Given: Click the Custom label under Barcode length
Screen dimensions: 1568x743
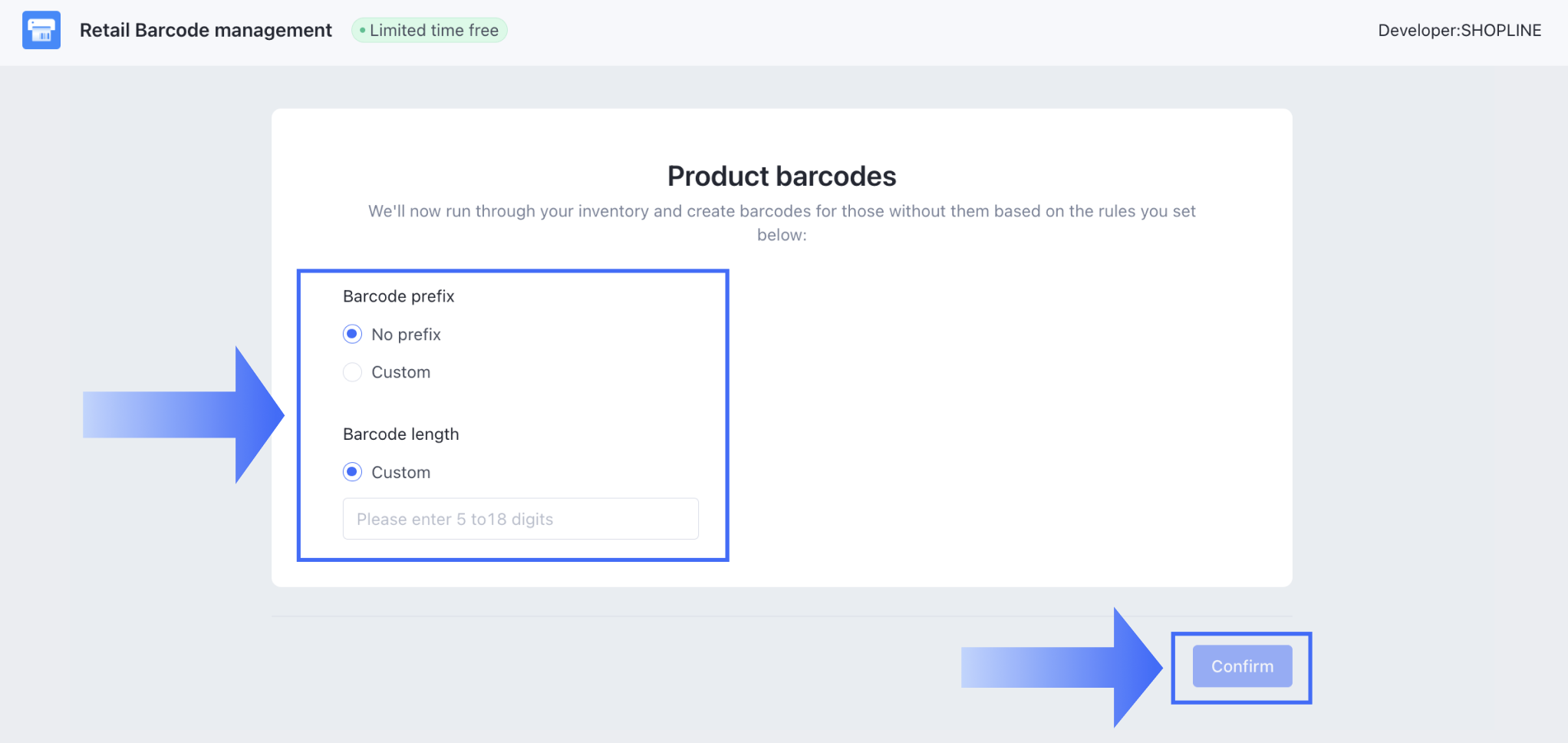Looking at the screenshot, I should [x=400, y=473].
